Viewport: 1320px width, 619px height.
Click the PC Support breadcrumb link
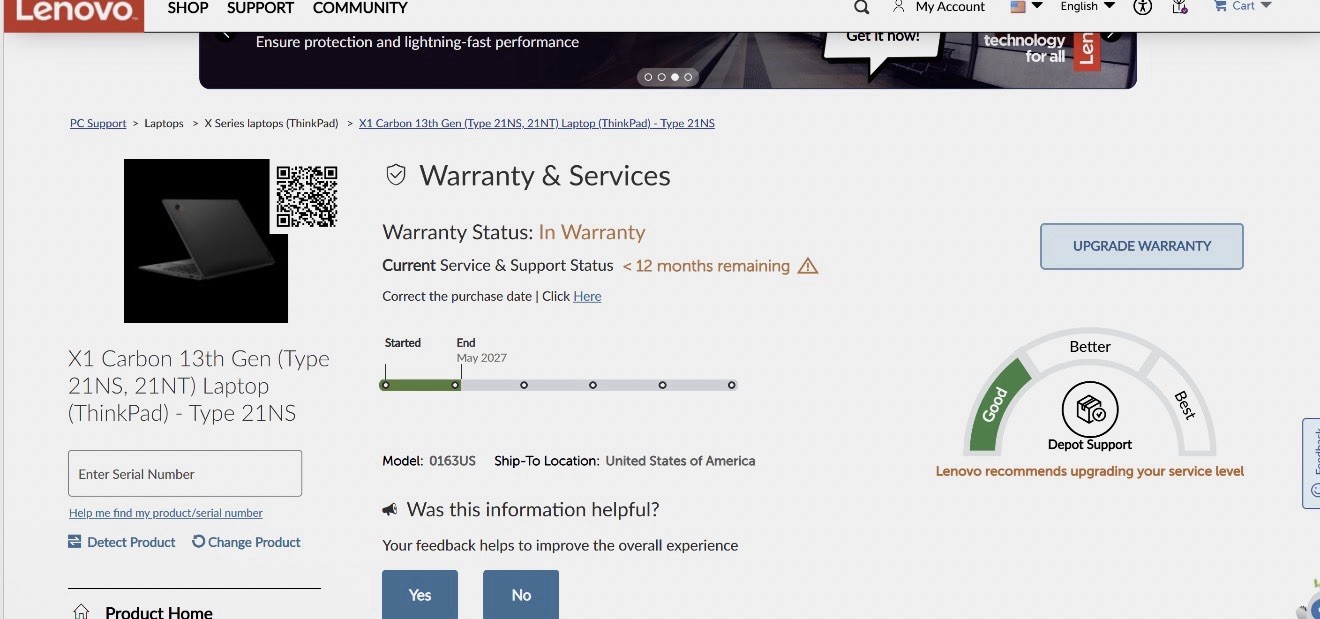coord(98,124)
